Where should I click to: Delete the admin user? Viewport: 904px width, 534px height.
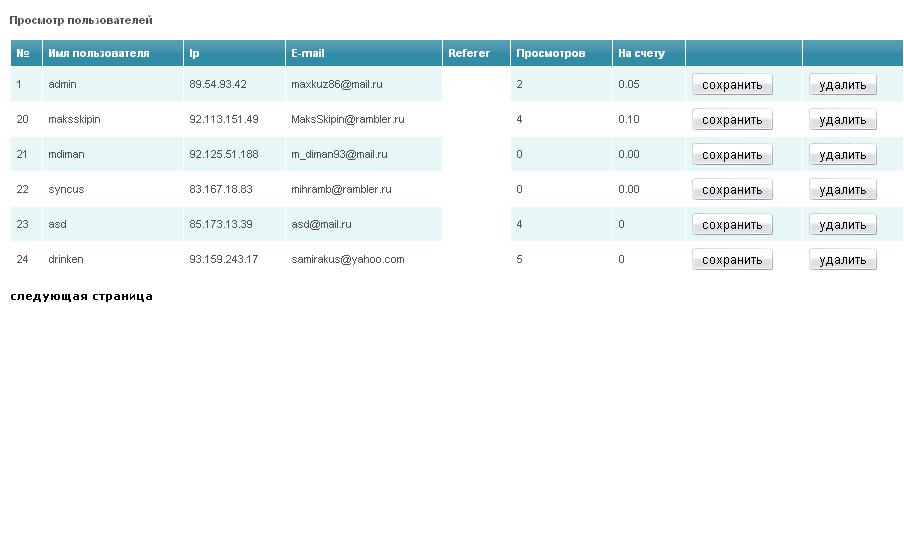tap(842, 85)
